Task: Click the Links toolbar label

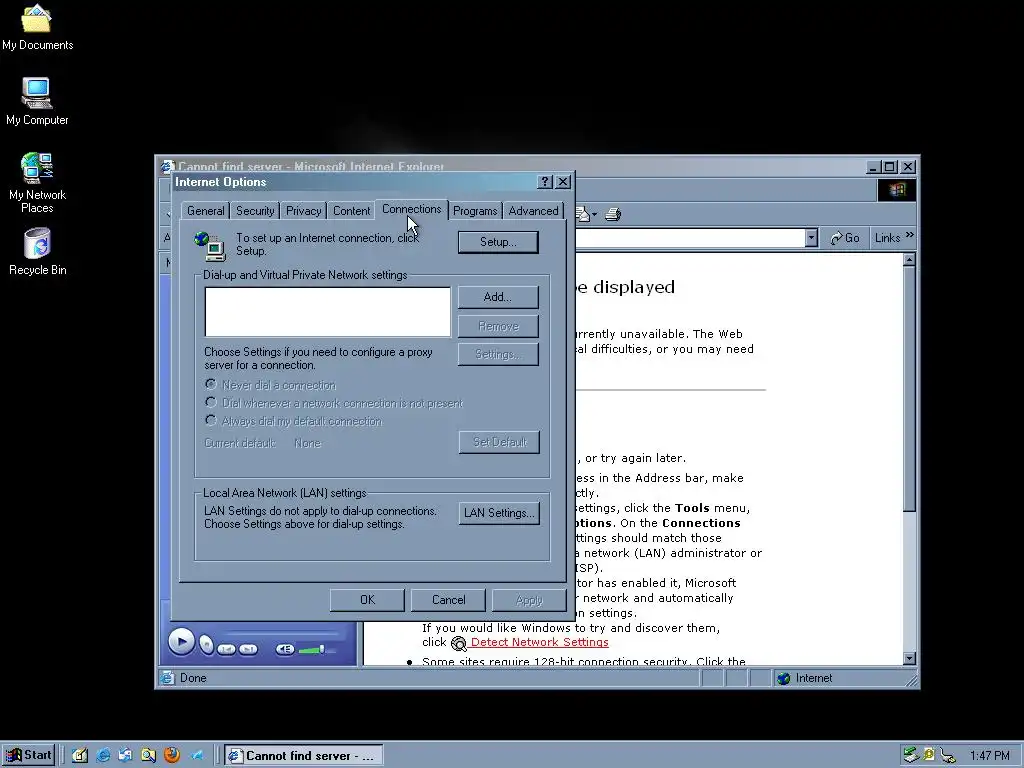Action: [888, 238]
